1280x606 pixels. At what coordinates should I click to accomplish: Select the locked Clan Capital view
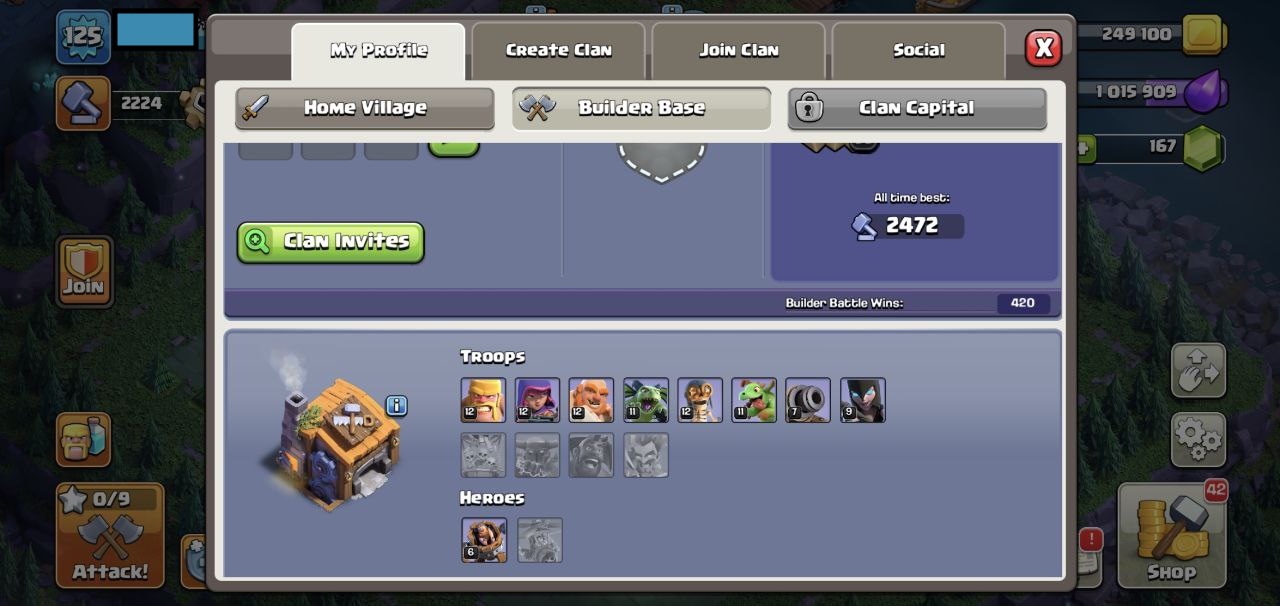coord(917,108)
